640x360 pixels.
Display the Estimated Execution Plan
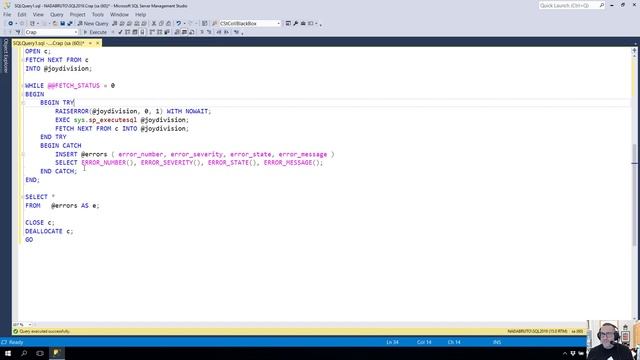(127, 32)
